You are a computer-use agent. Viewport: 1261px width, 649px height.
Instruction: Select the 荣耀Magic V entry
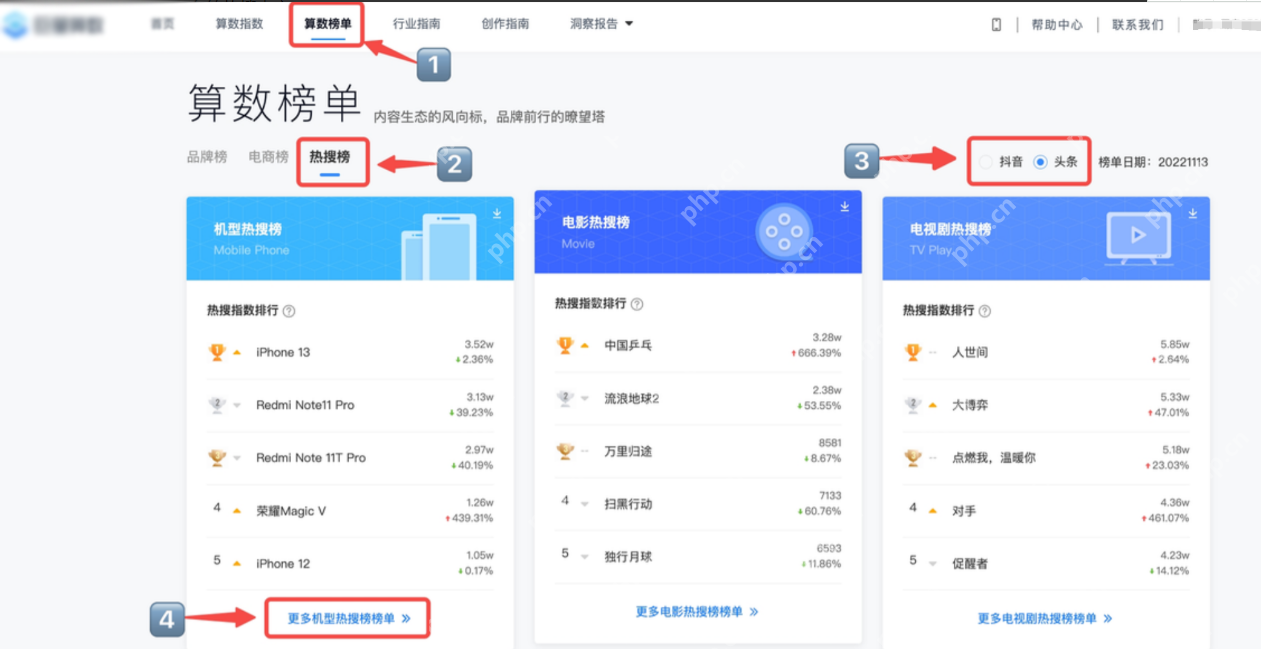(350, 511)
